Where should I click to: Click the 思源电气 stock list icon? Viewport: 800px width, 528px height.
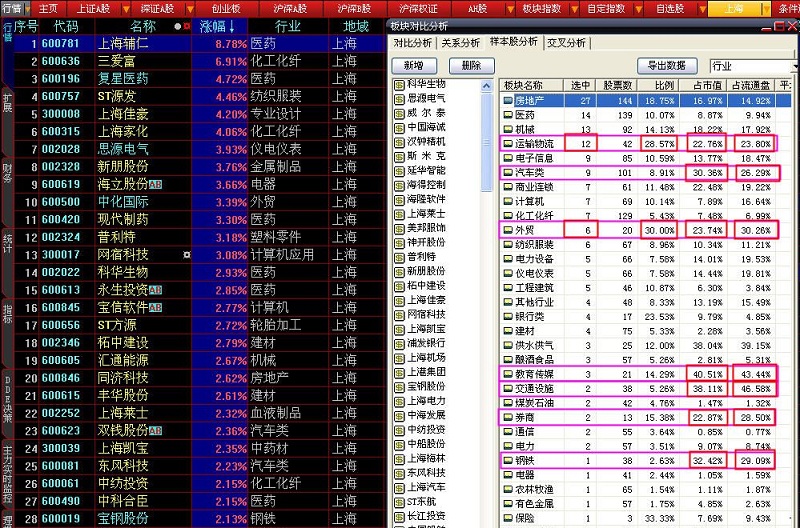coord(399,99)
